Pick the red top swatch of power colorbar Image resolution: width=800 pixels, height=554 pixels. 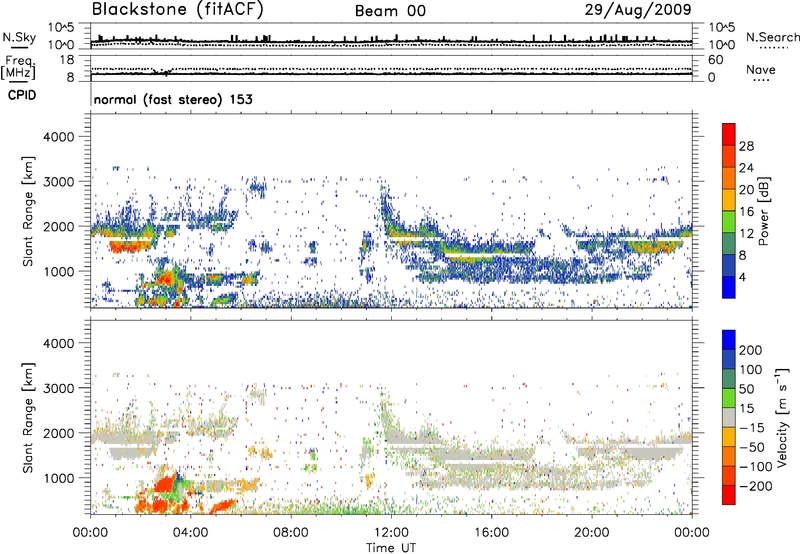[729, 135]
